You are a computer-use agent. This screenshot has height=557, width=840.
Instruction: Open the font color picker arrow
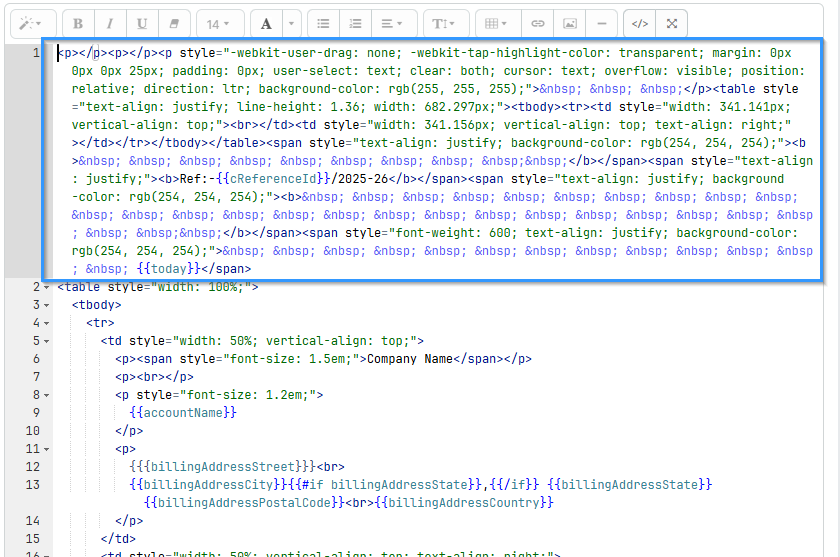click(291, 23)
